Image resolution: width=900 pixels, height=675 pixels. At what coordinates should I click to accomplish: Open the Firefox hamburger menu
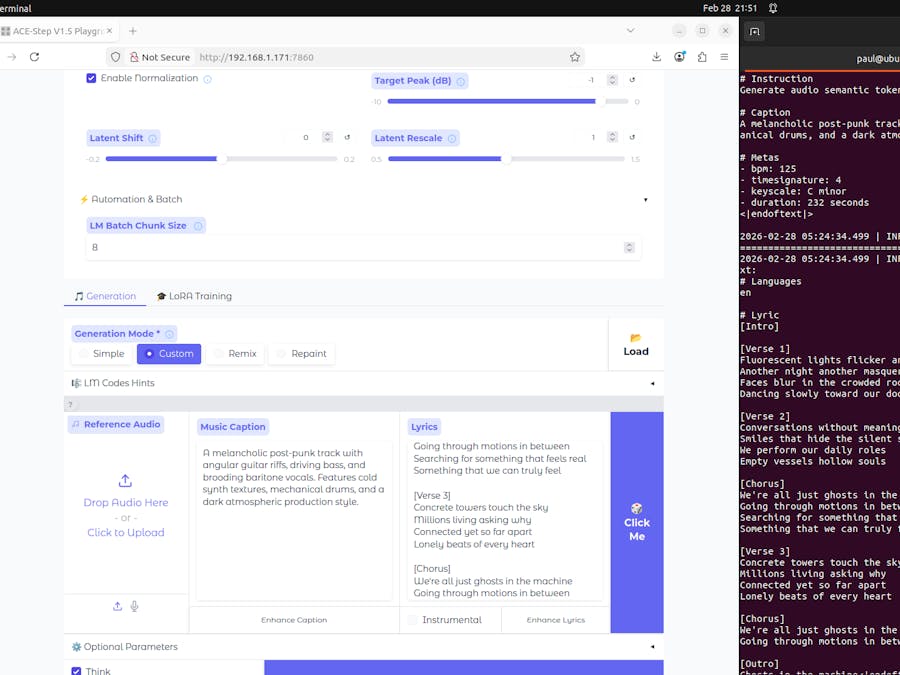click(x=724, y=57)
